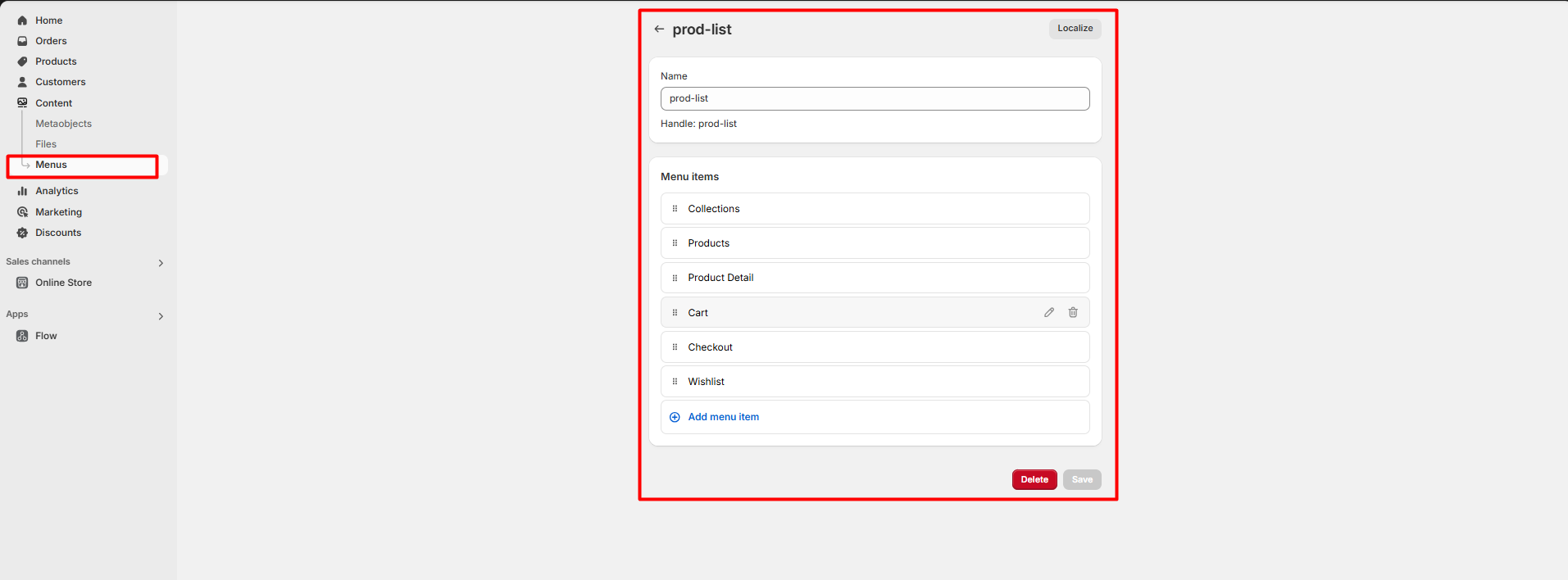Open the Files submenu item
Viewport: 1568px width, 580px height.
coord(46,144)
